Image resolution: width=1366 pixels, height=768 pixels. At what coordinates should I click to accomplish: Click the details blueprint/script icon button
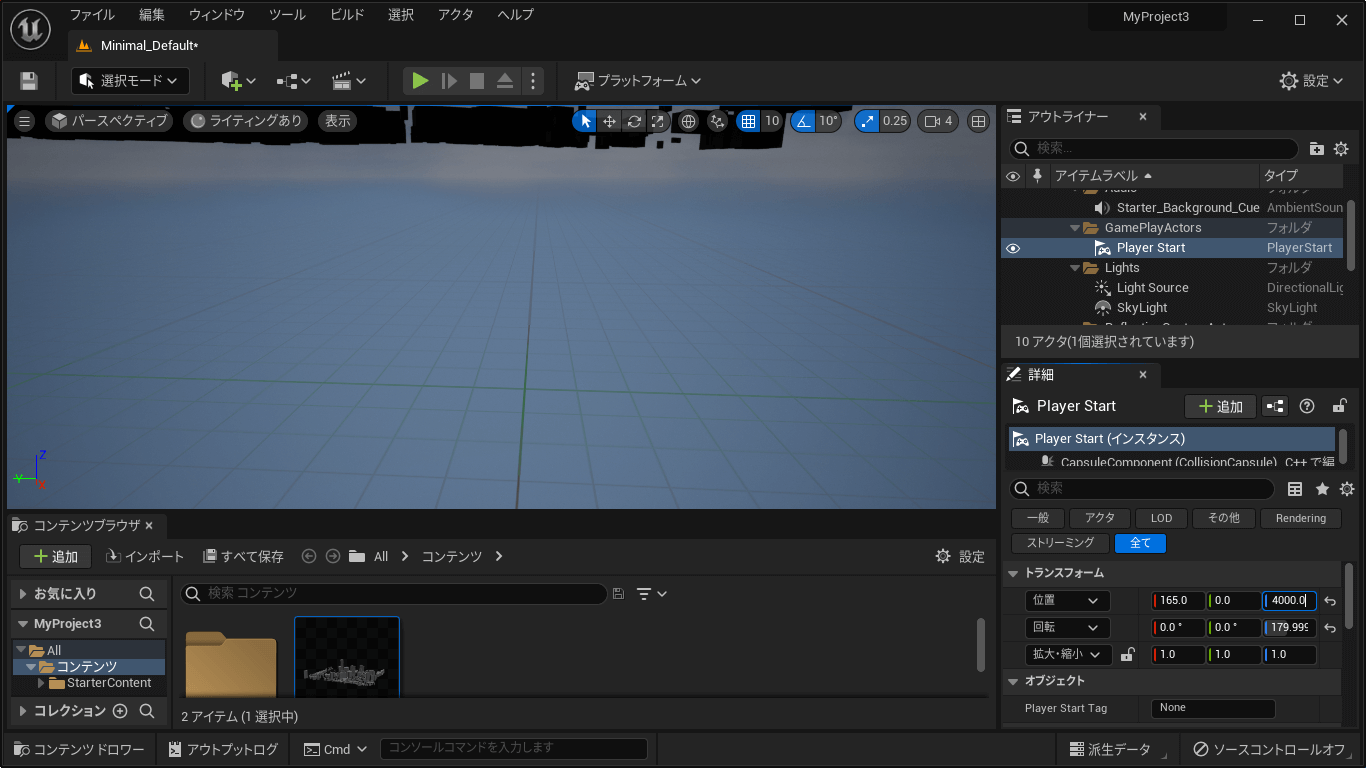(1275, 406)
